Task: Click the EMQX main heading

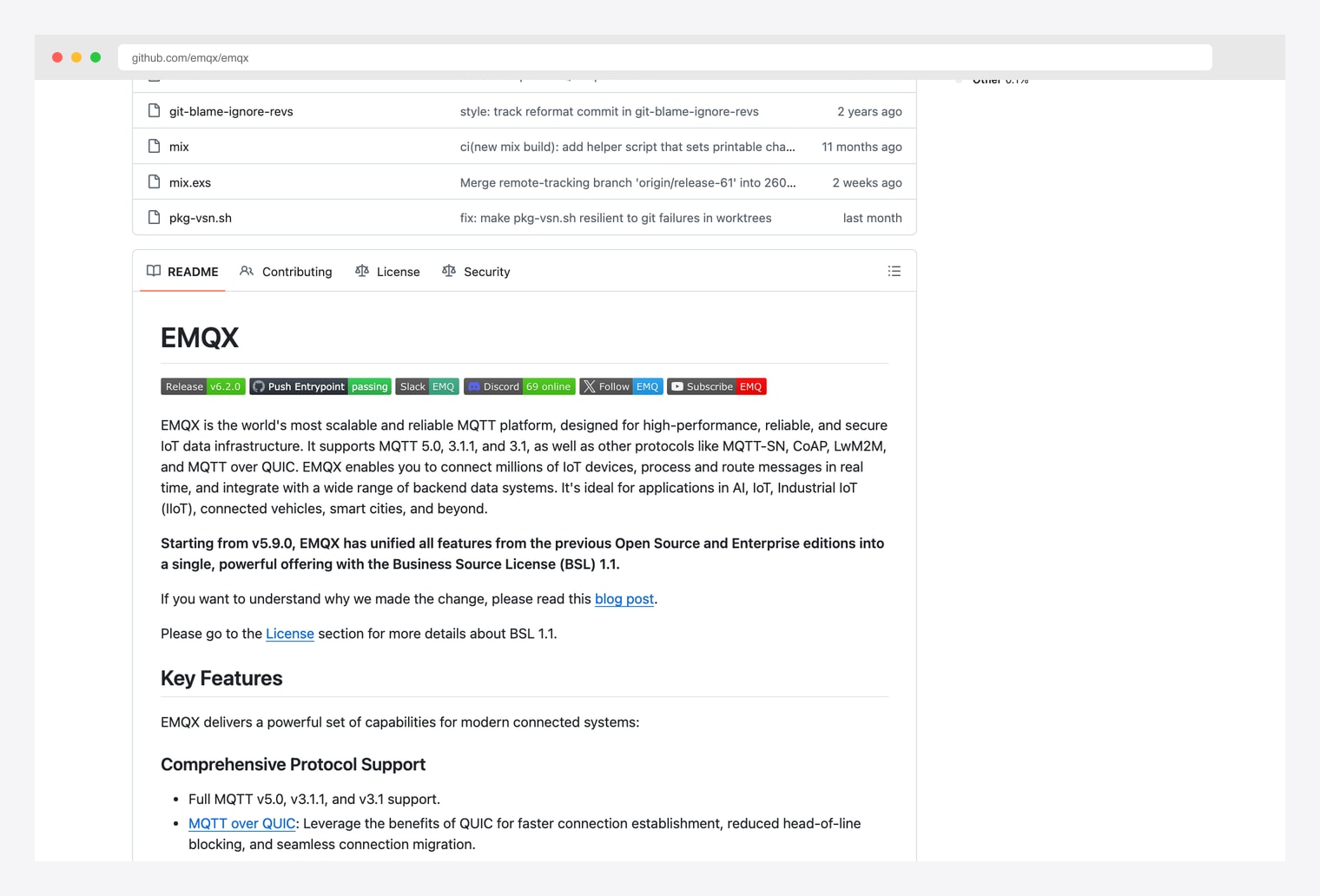Action: pos(200,338)
